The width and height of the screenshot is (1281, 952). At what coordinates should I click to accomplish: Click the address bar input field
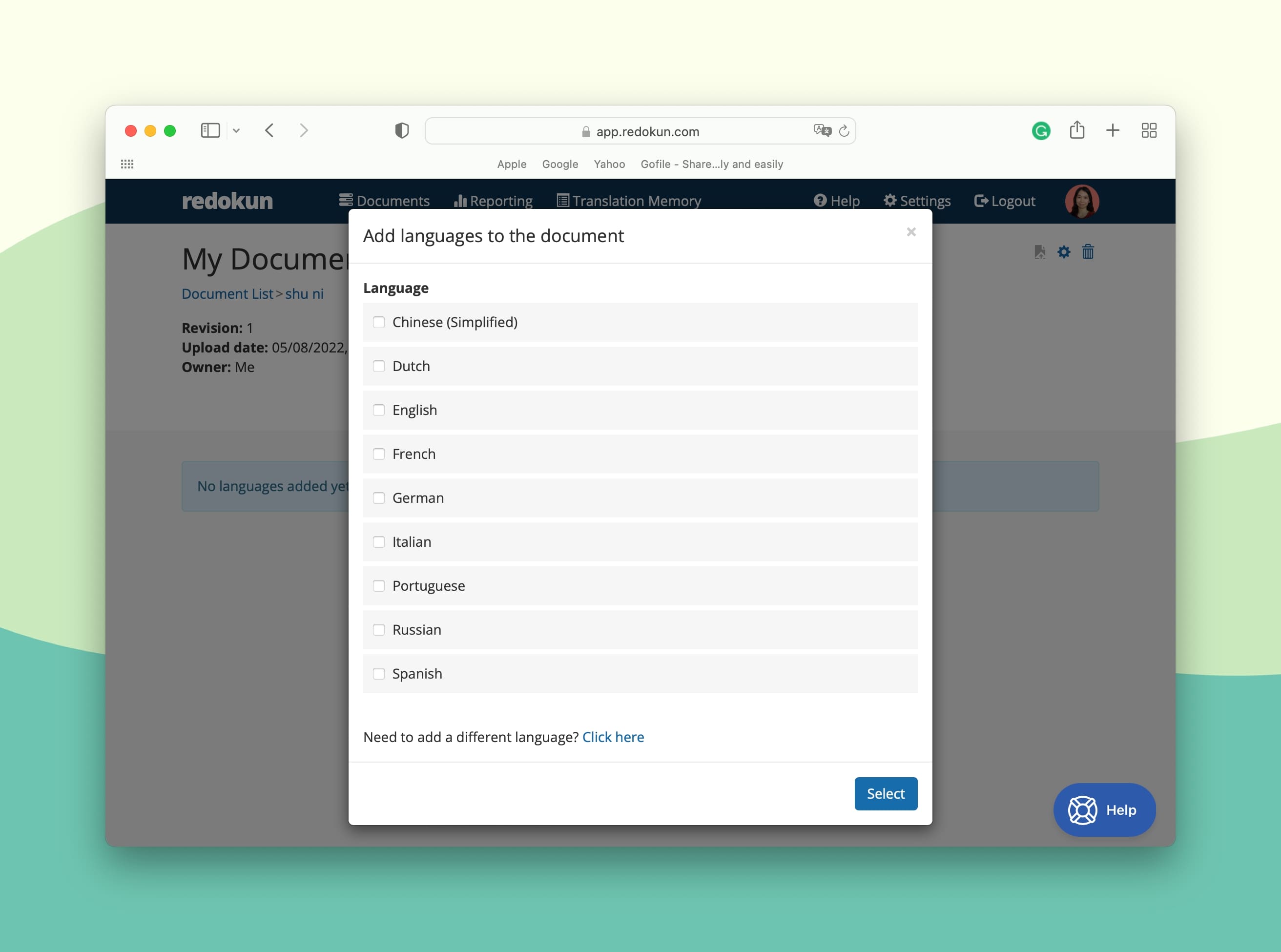640,130
